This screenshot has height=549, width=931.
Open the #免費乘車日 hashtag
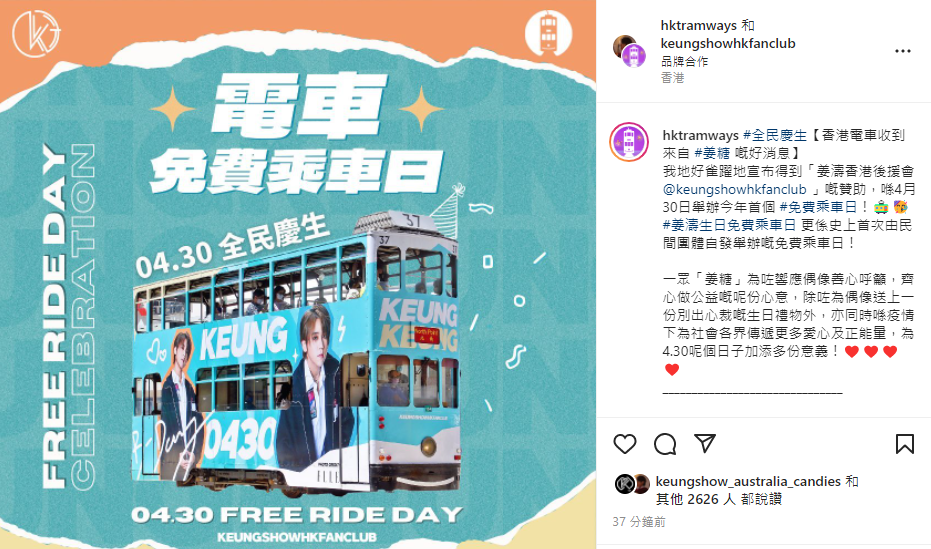(818, 207)
